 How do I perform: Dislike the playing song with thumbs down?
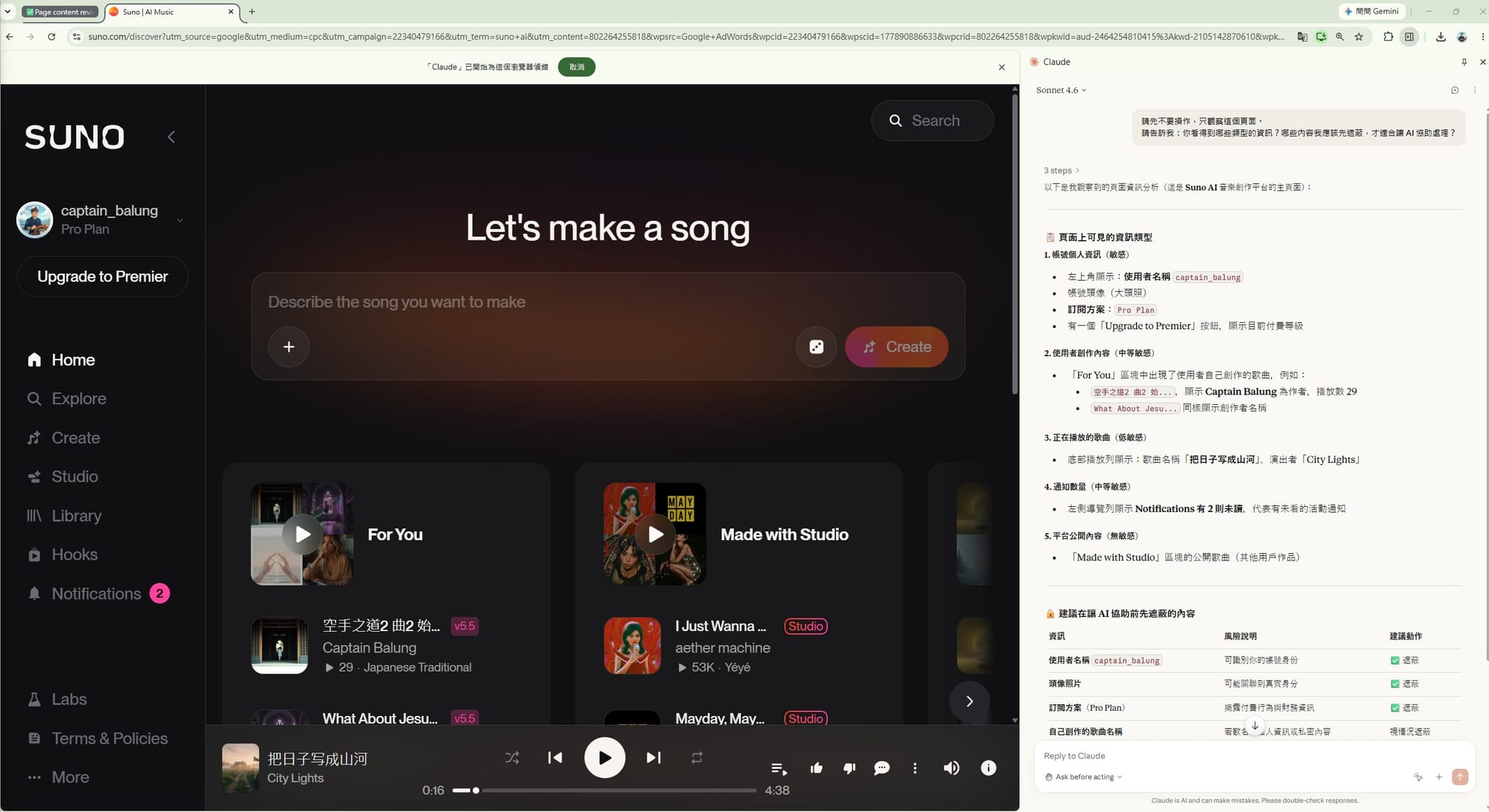[849, 768]
